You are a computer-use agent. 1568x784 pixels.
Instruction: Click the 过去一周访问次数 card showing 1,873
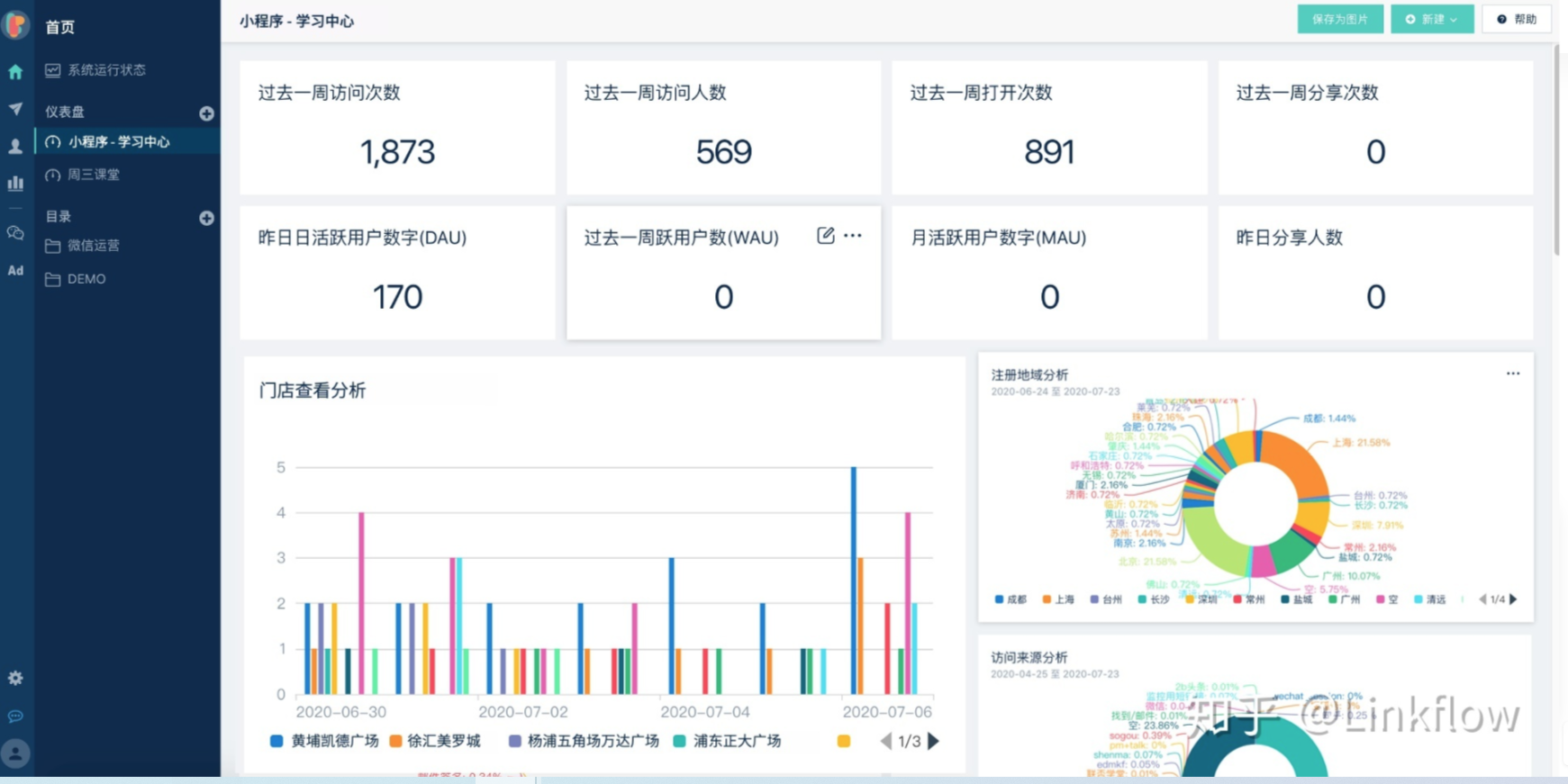(397, 127)
